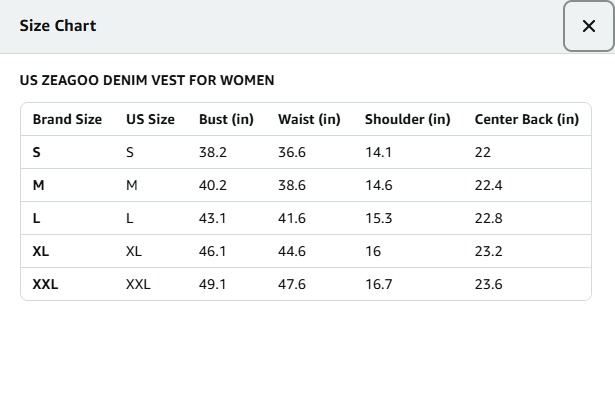The height and width of the screenshot is (414, 615).
Task: Click the Shoulder (in) column header
Action: pyautogui.click(x=407, y=119)
